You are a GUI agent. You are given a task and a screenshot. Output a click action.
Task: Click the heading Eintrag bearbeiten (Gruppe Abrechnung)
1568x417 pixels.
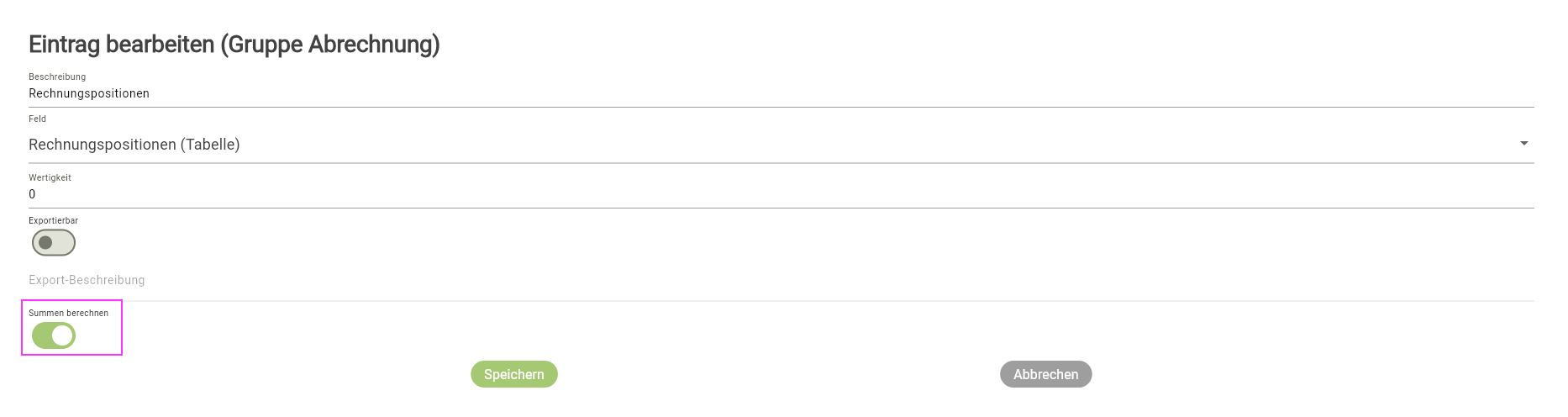tap(234, 44)
